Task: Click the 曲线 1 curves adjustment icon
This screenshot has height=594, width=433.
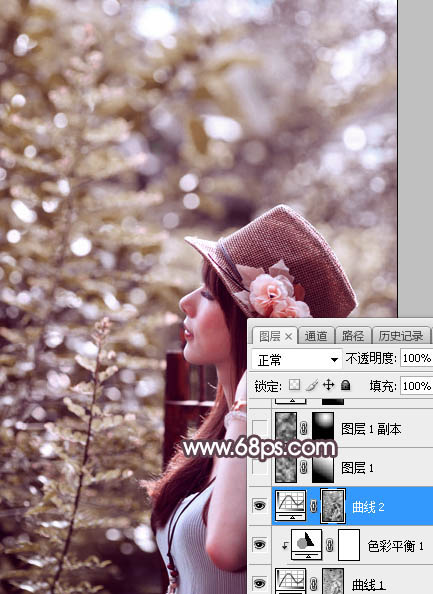Action: [290, 581]
